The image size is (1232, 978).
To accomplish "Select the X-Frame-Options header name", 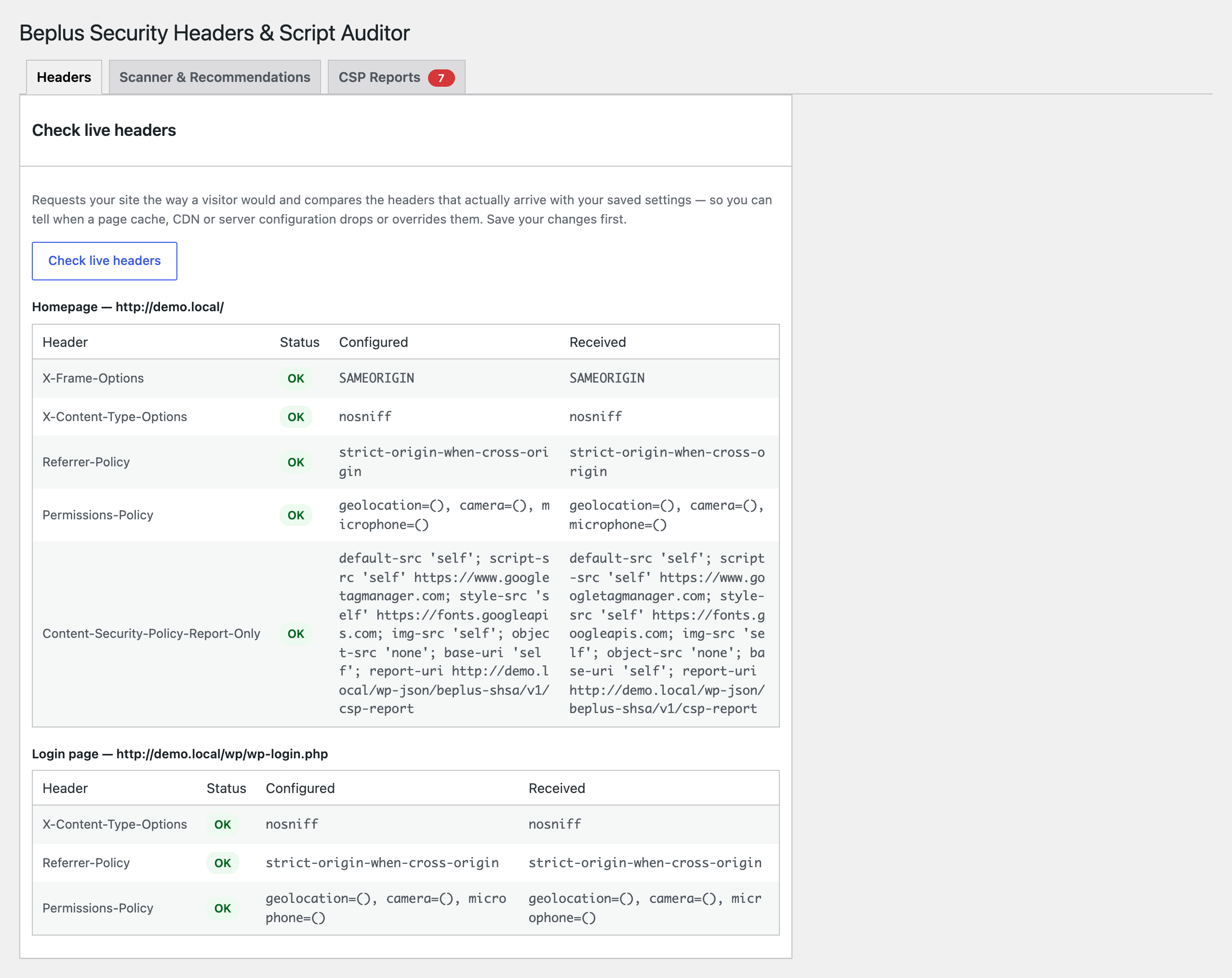I will (x=93, y=378).
